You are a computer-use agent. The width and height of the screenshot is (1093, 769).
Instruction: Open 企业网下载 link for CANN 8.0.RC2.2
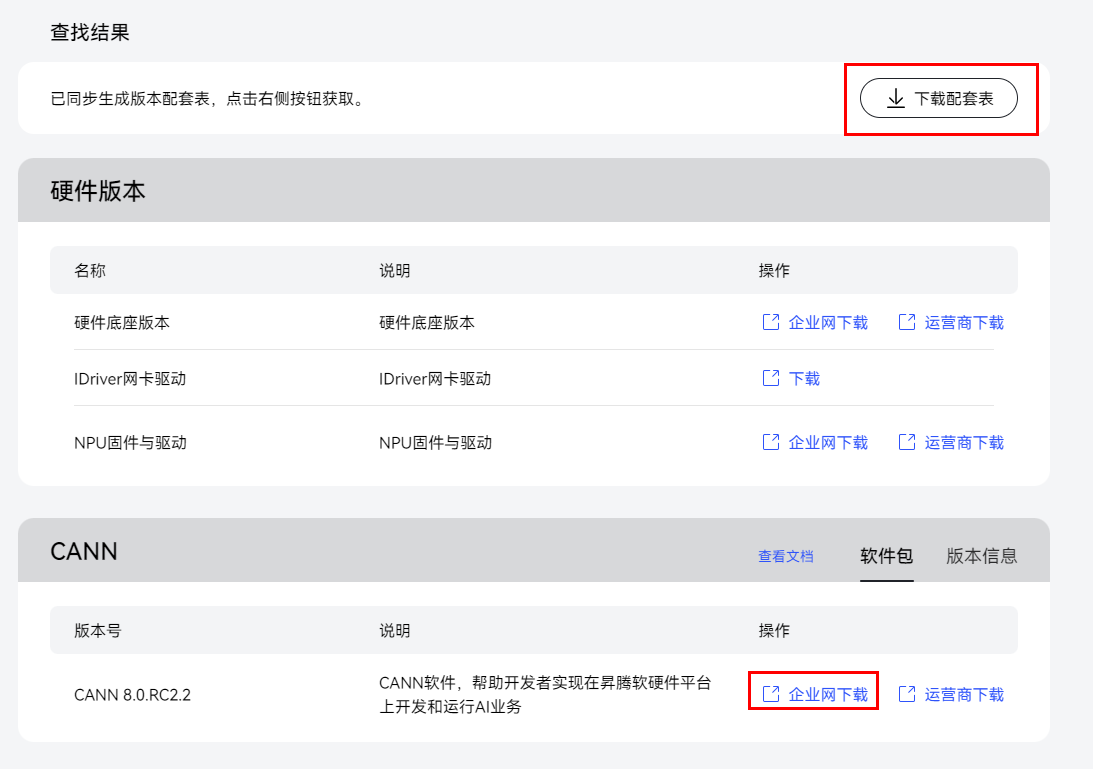(827, 695)
